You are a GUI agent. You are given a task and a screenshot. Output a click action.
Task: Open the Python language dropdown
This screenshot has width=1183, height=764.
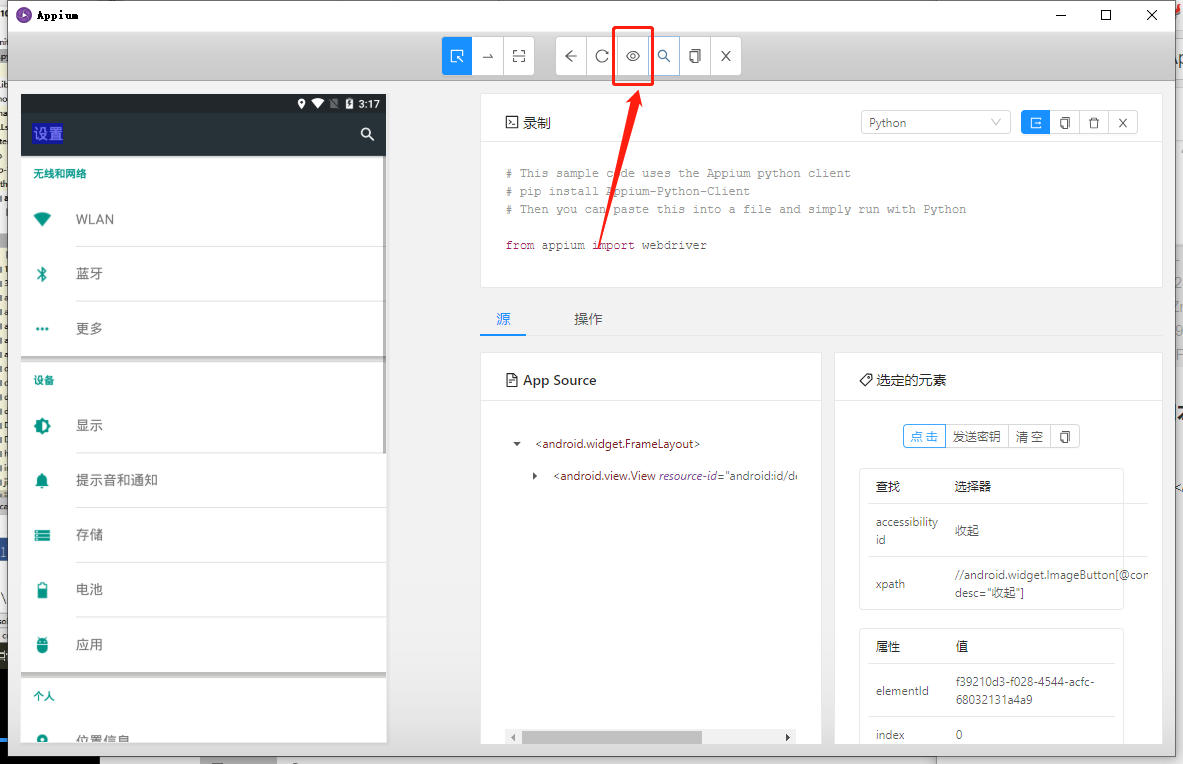click(x=936, y=122)
